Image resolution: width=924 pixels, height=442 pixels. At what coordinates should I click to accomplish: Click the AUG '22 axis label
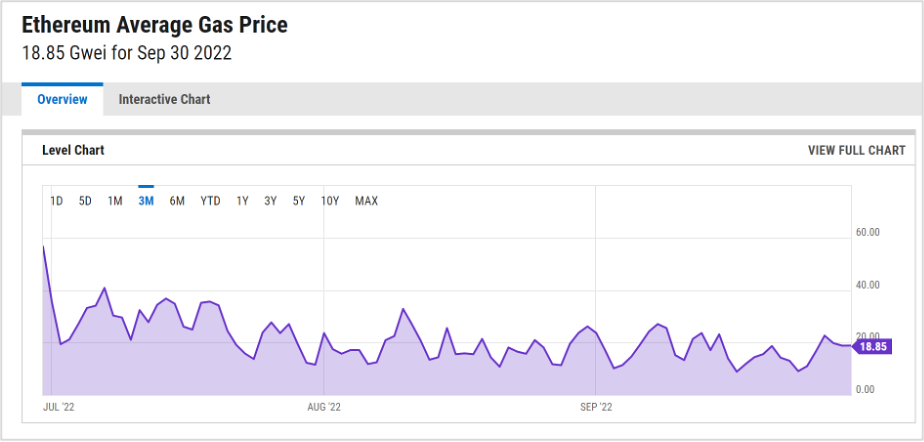(x=325, y=407)
